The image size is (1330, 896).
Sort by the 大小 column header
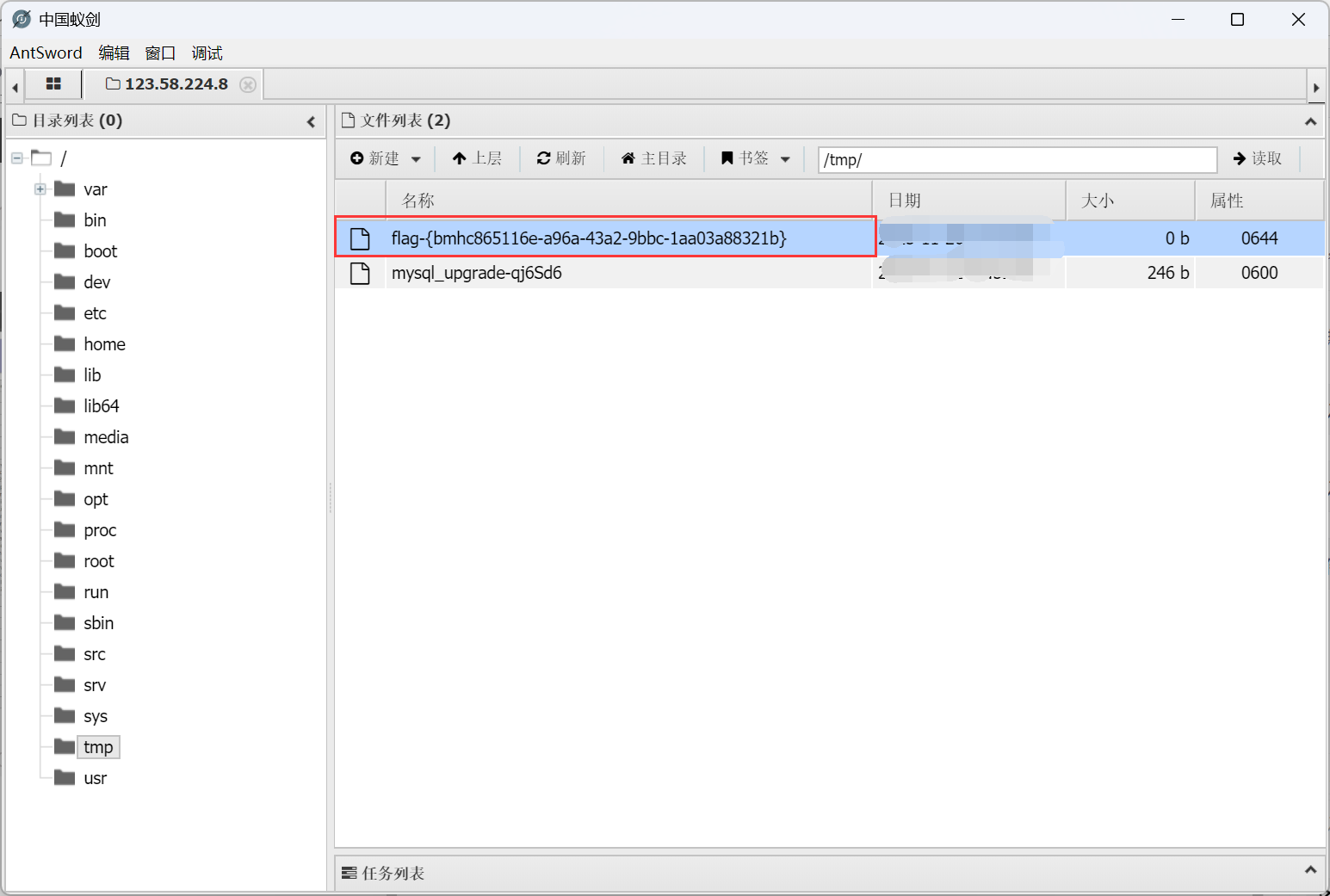point(1130,201)
